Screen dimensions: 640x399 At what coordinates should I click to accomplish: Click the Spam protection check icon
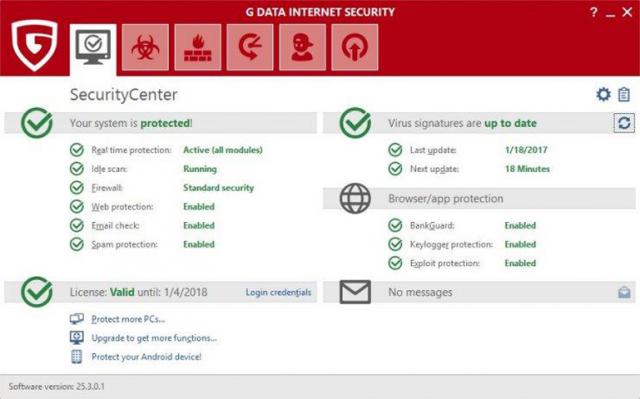[77, 244]
